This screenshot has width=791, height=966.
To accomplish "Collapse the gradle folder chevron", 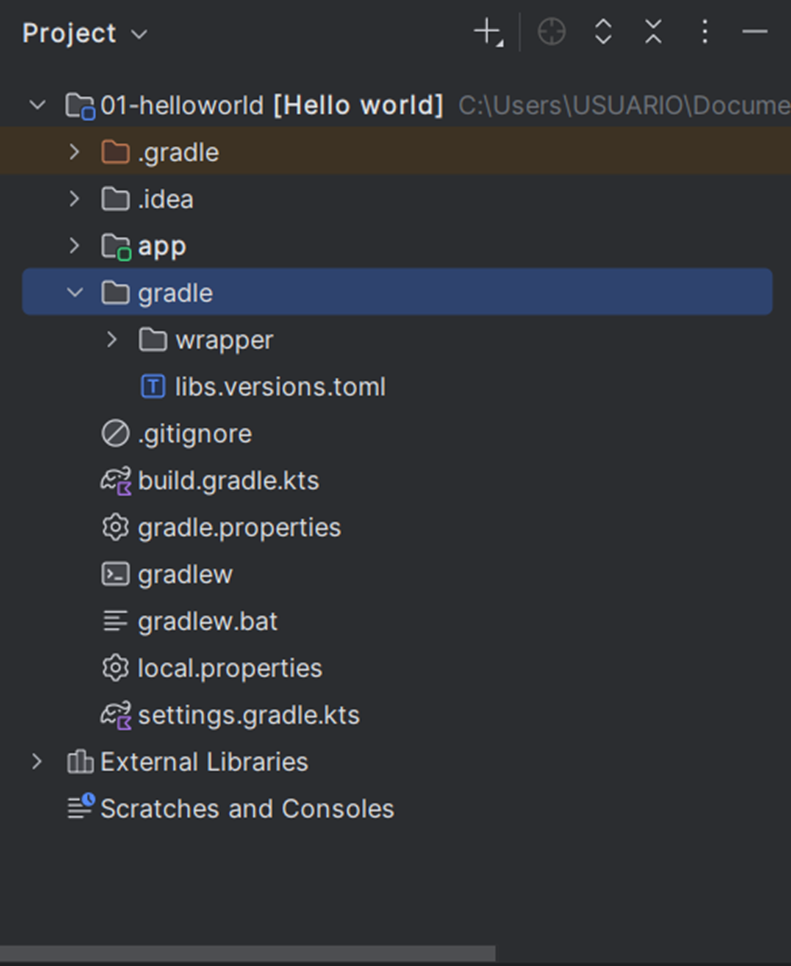I will click(74, 292).
